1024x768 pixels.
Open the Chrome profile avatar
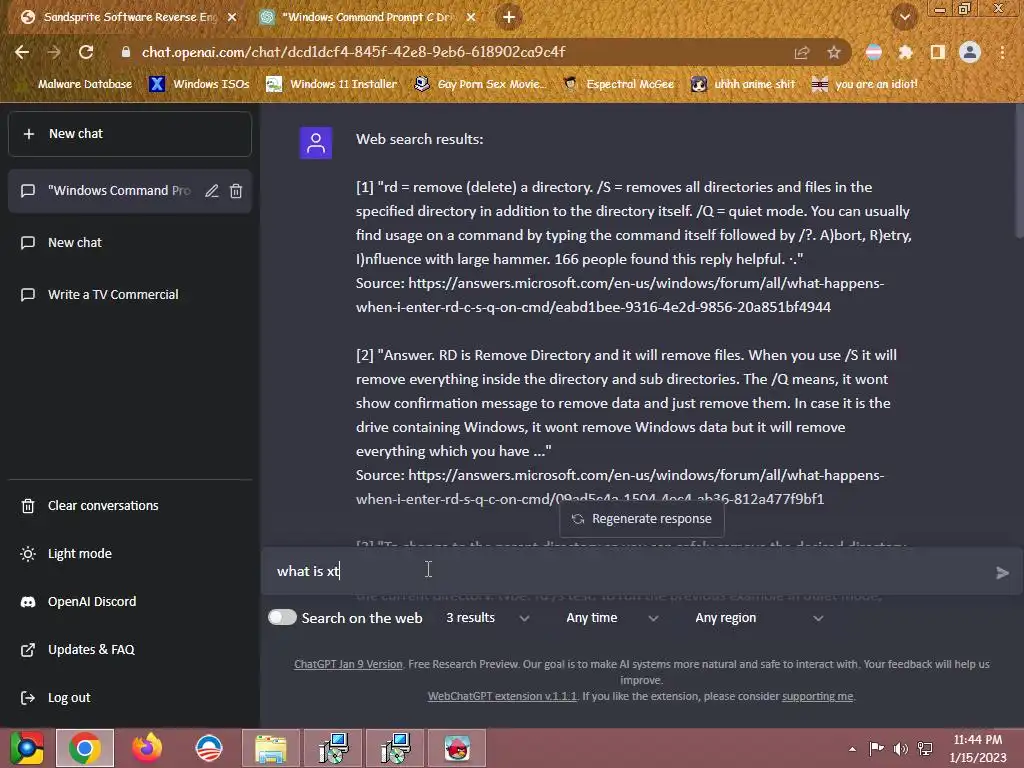tap(970, 52)
